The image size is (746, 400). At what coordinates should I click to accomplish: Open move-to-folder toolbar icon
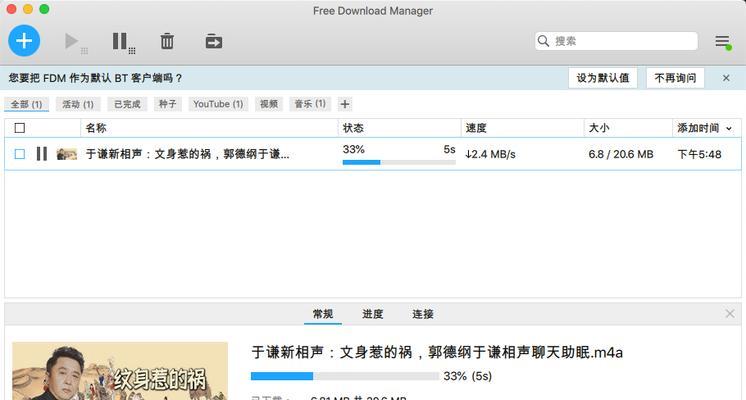(x=214, y=41)
